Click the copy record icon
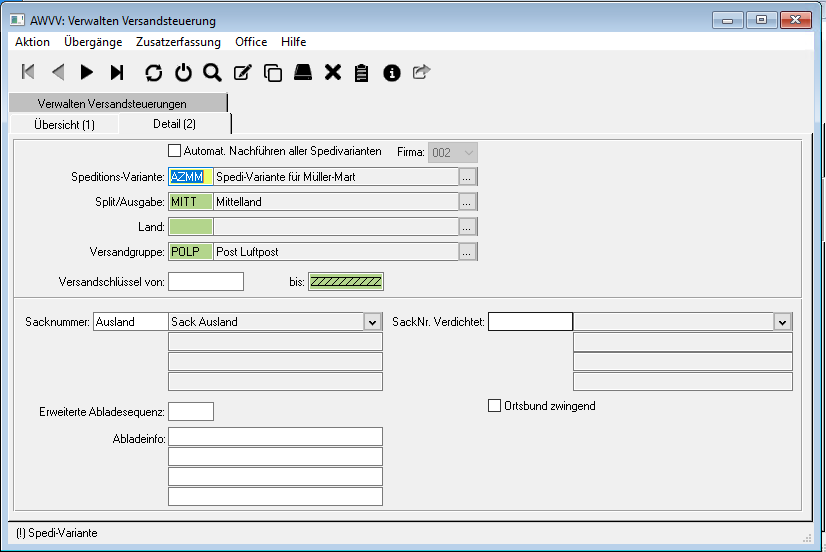 pyautogui.click(x=272, y=72)
